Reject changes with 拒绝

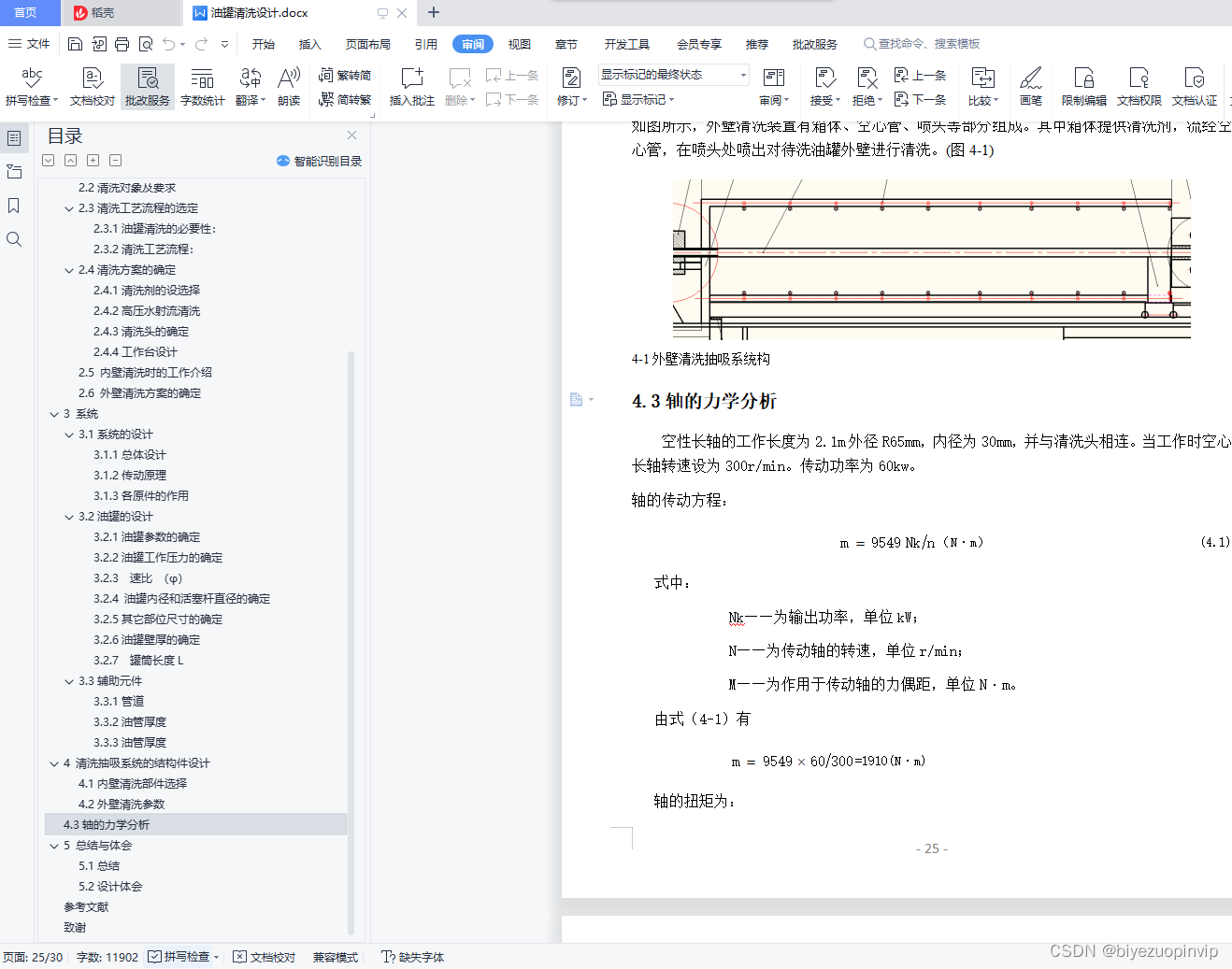(x=867, y=87)
